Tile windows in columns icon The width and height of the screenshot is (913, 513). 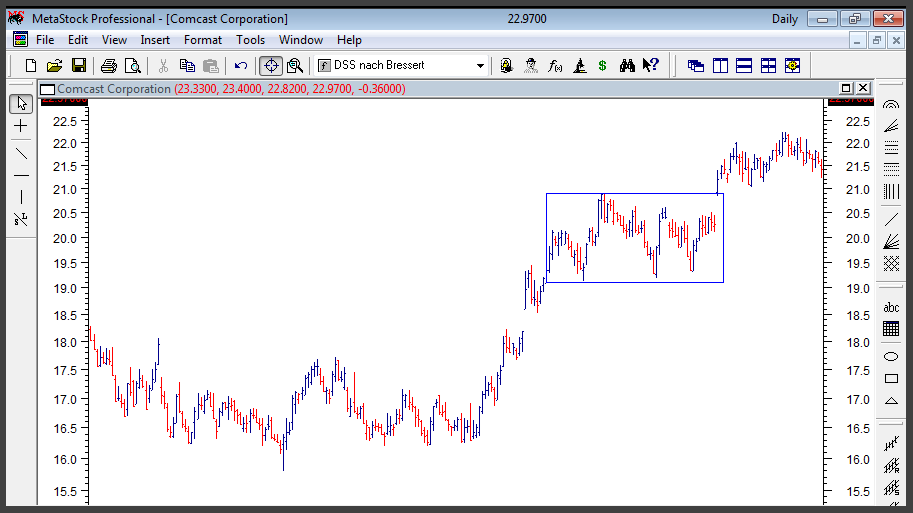click(720, 66)
